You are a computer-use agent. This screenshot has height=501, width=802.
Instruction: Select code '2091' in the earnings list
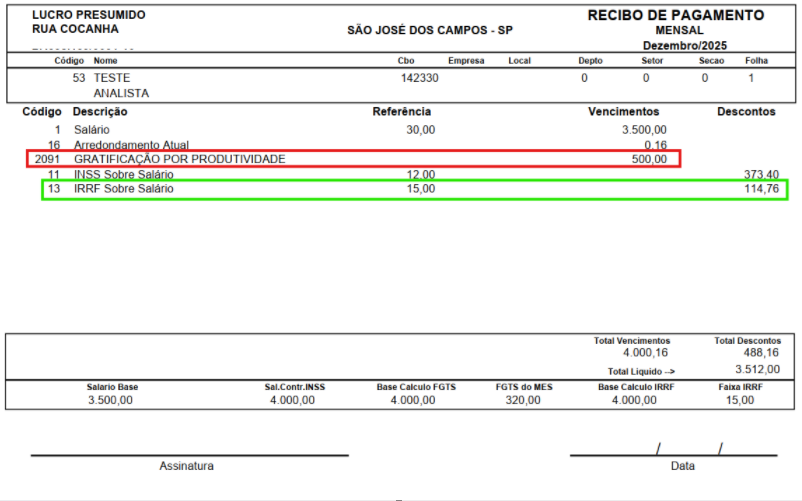click(48, 159)
